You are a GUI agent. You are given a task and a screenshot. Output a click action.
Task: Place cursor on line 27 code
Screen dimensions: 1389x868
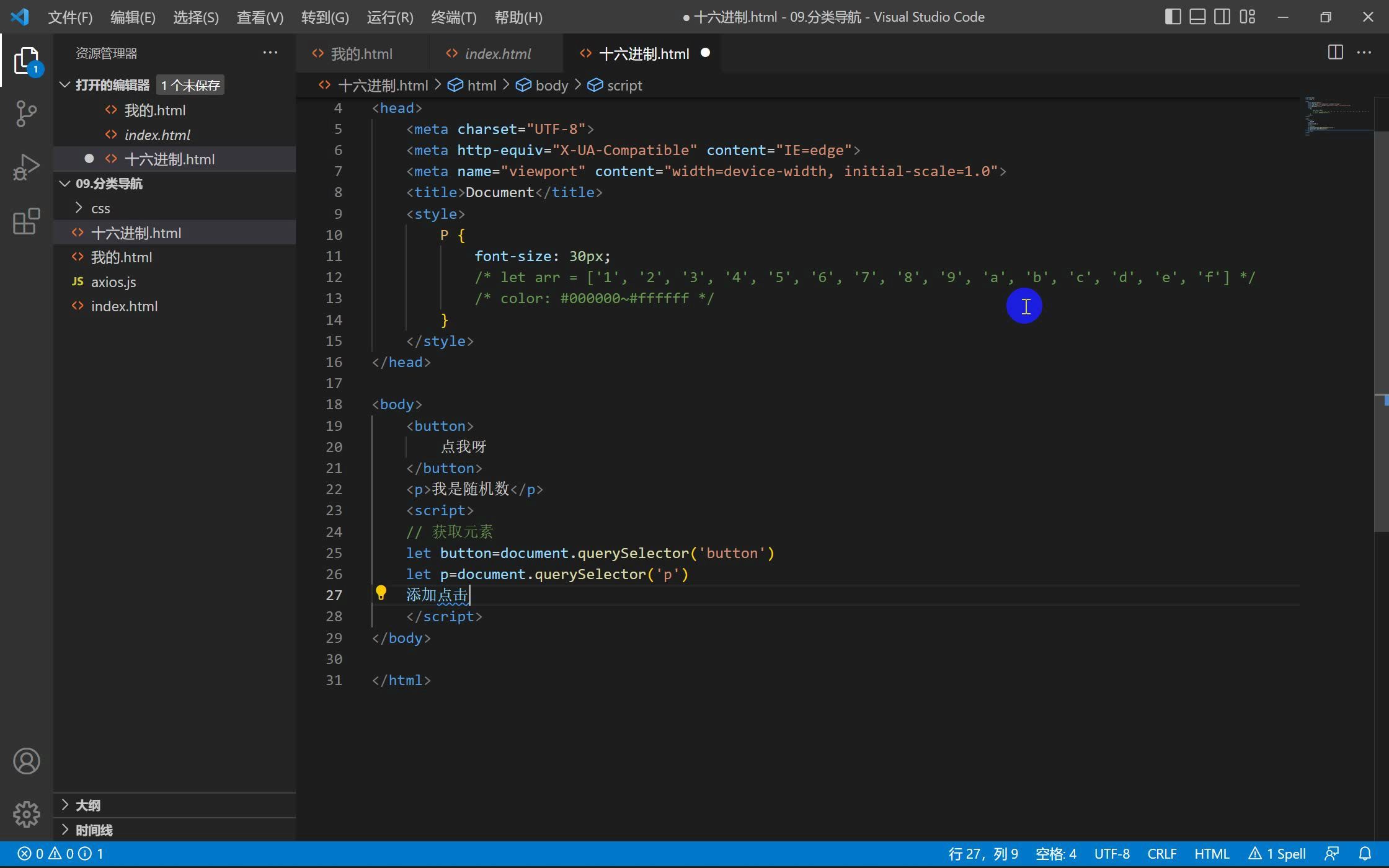point(438,595)
